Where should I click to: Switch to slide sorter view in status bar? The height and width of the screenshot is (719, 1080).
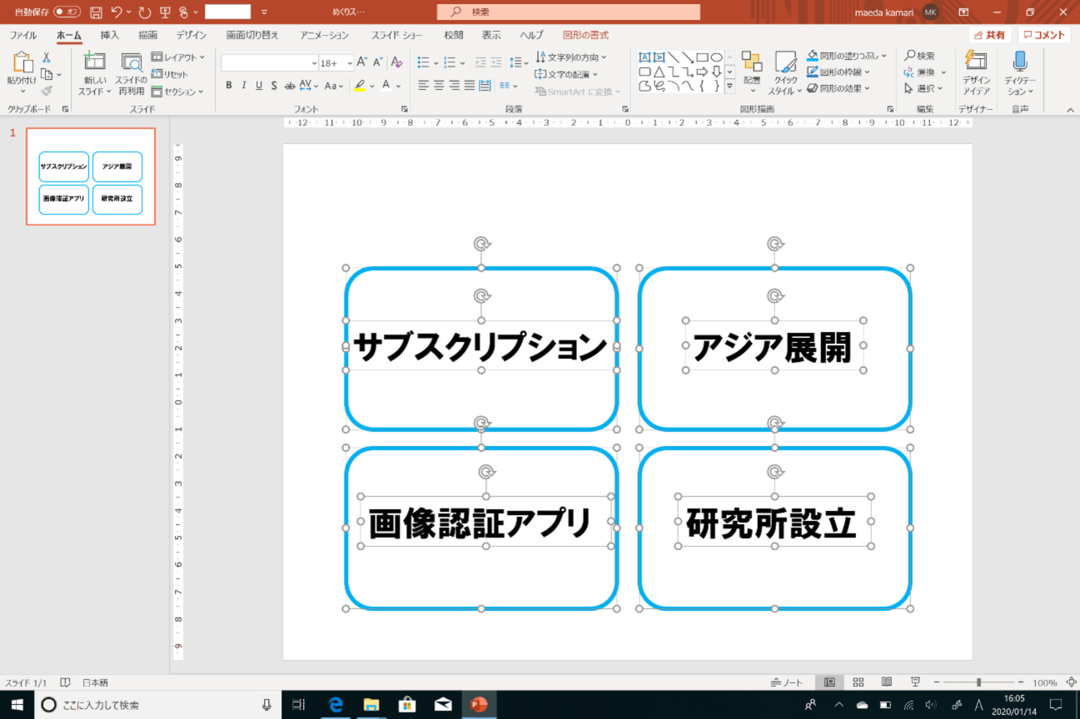pyautogui.click(x=858, y=682)
